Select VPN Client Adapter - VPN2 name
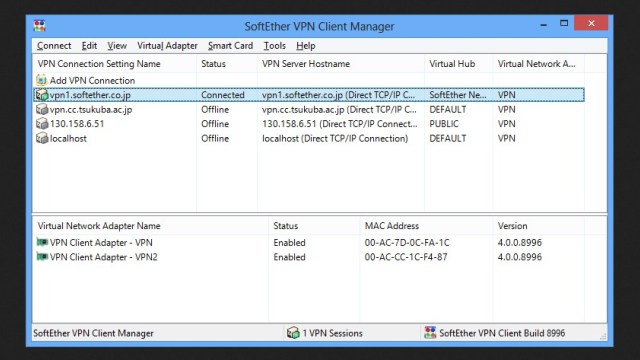Image resolution: width=640 pixels, height=360 pixels. [104, 257]
